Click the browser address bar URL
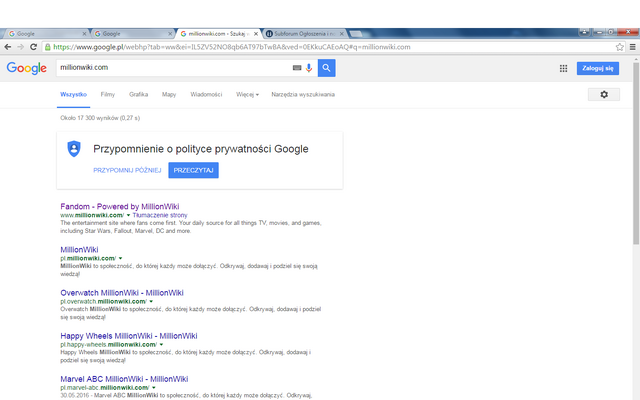The image size is (640, 400). click(x=232, y=47)
